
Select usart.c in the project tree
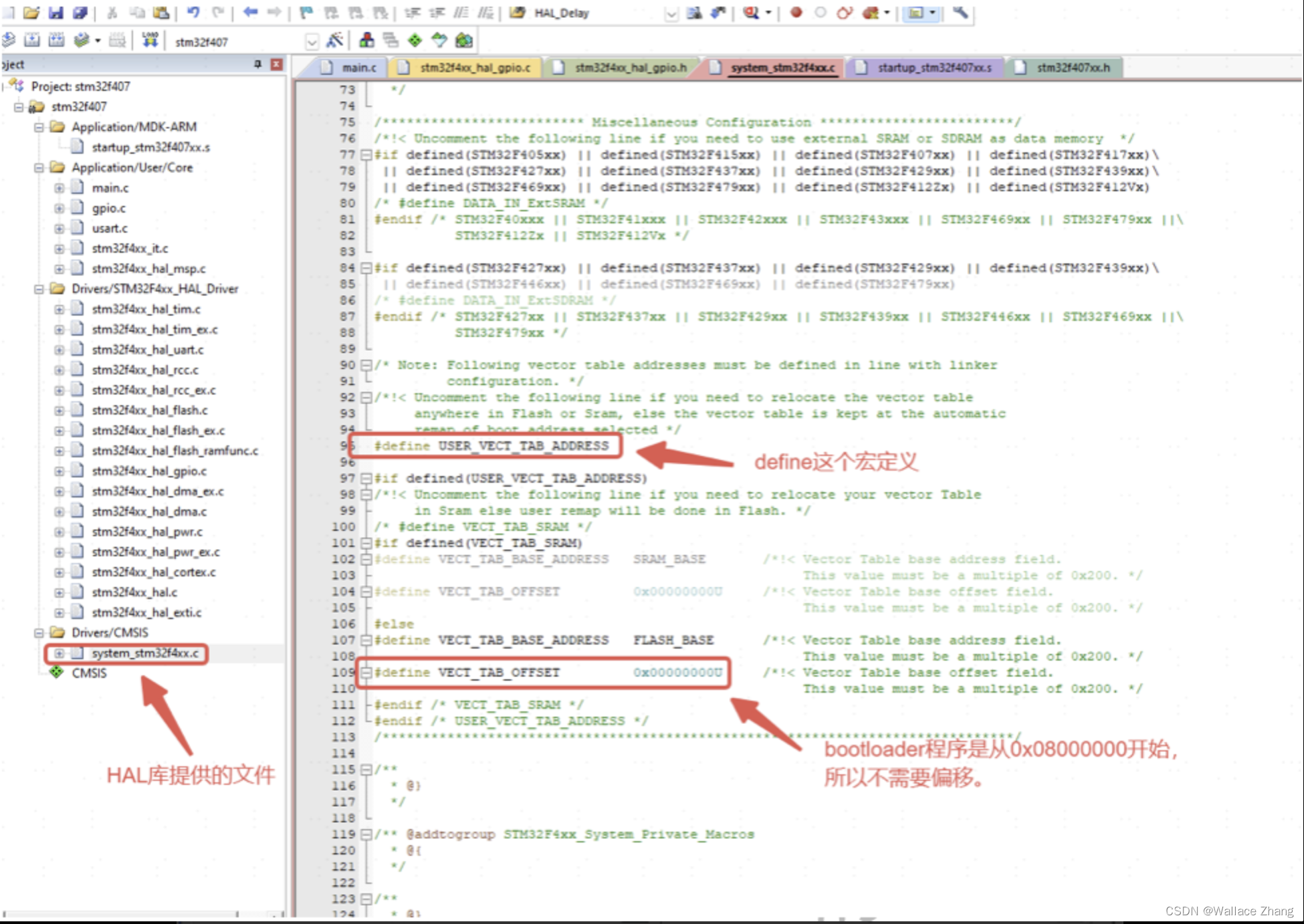click(110, 229)
